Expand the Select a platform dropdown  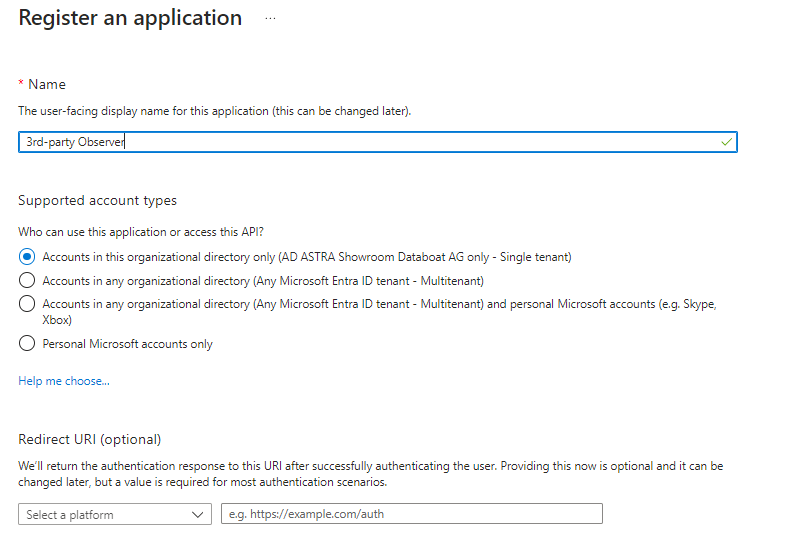click(x=115, y=514)
